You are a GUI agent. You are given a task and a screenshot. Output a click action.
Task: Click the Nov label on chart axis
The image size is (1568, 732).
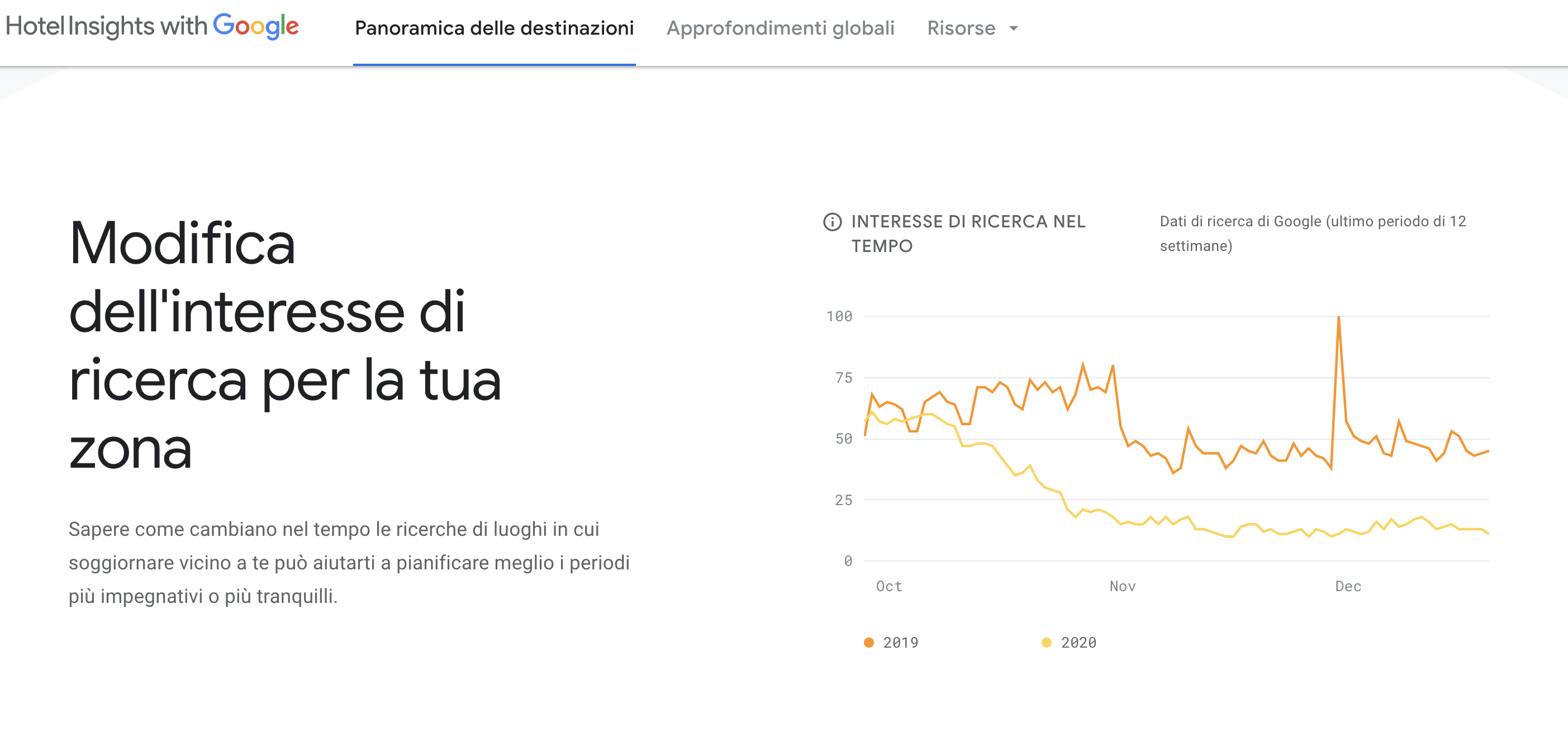(1123, 586)
